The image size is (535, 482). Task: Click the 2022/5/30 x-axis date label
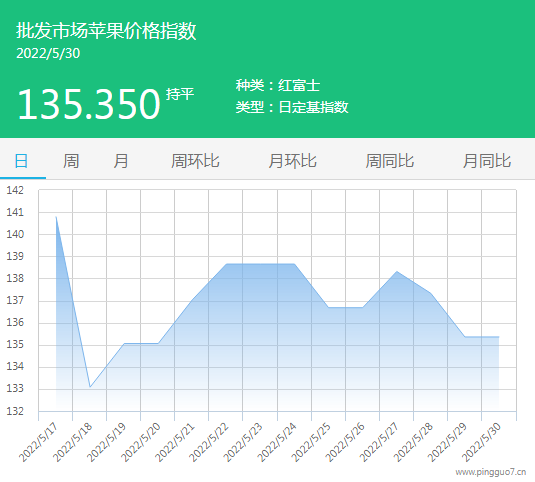point(481,442)
